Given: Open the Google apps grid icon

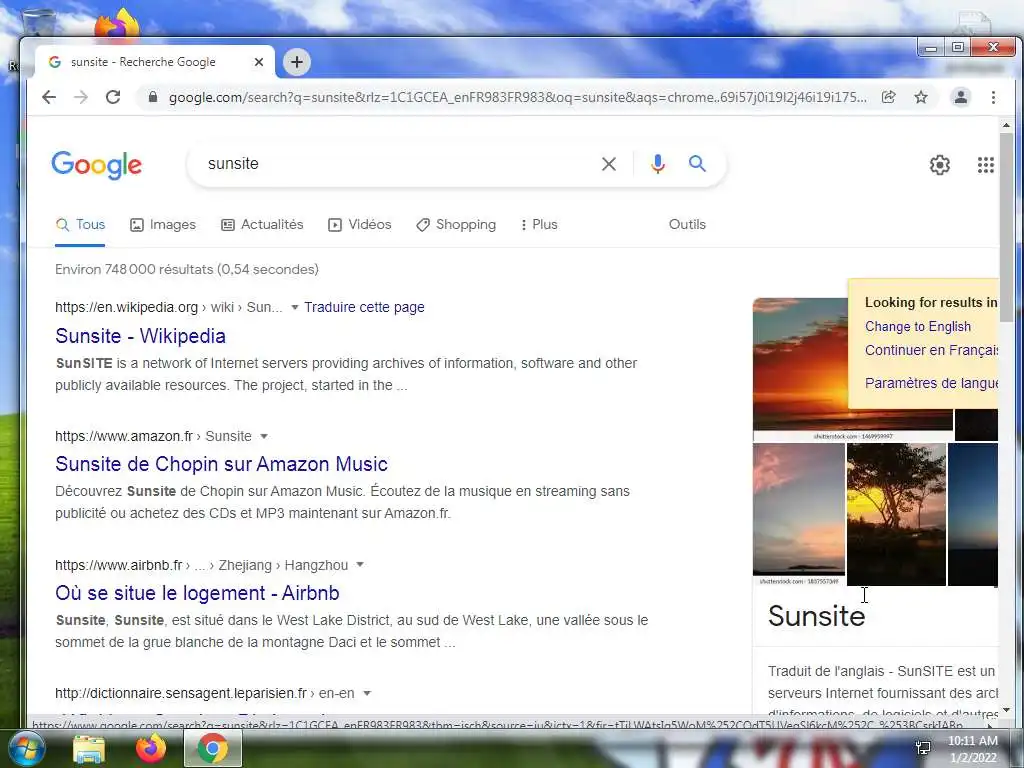Looking at the screenshot, I should tap(985, 165).
